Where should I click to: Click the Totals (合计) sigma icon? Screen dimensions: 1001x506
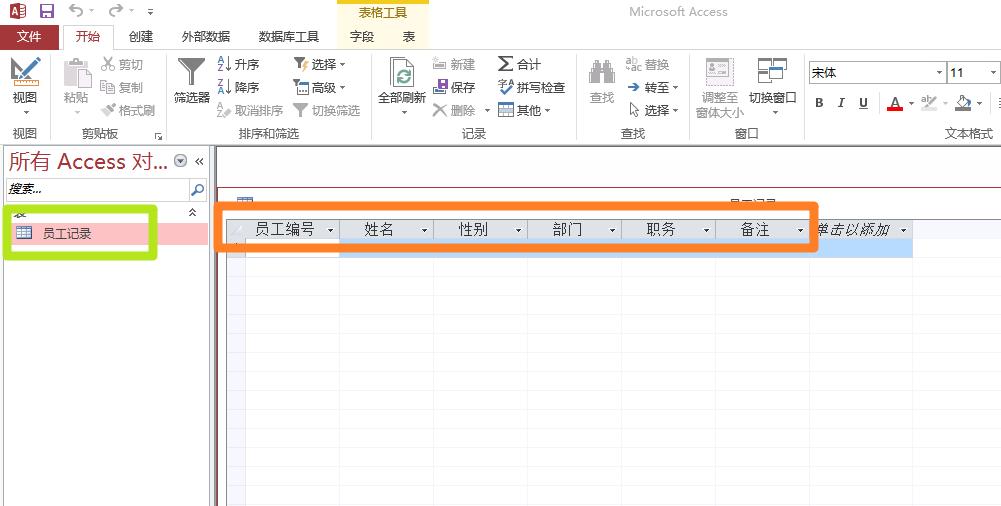520,64
